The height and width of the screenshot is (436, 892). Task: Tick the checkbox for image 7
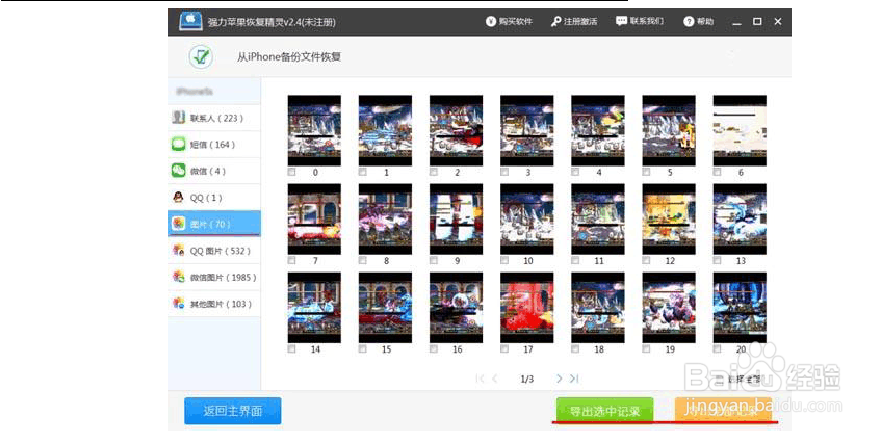point(291,260)
